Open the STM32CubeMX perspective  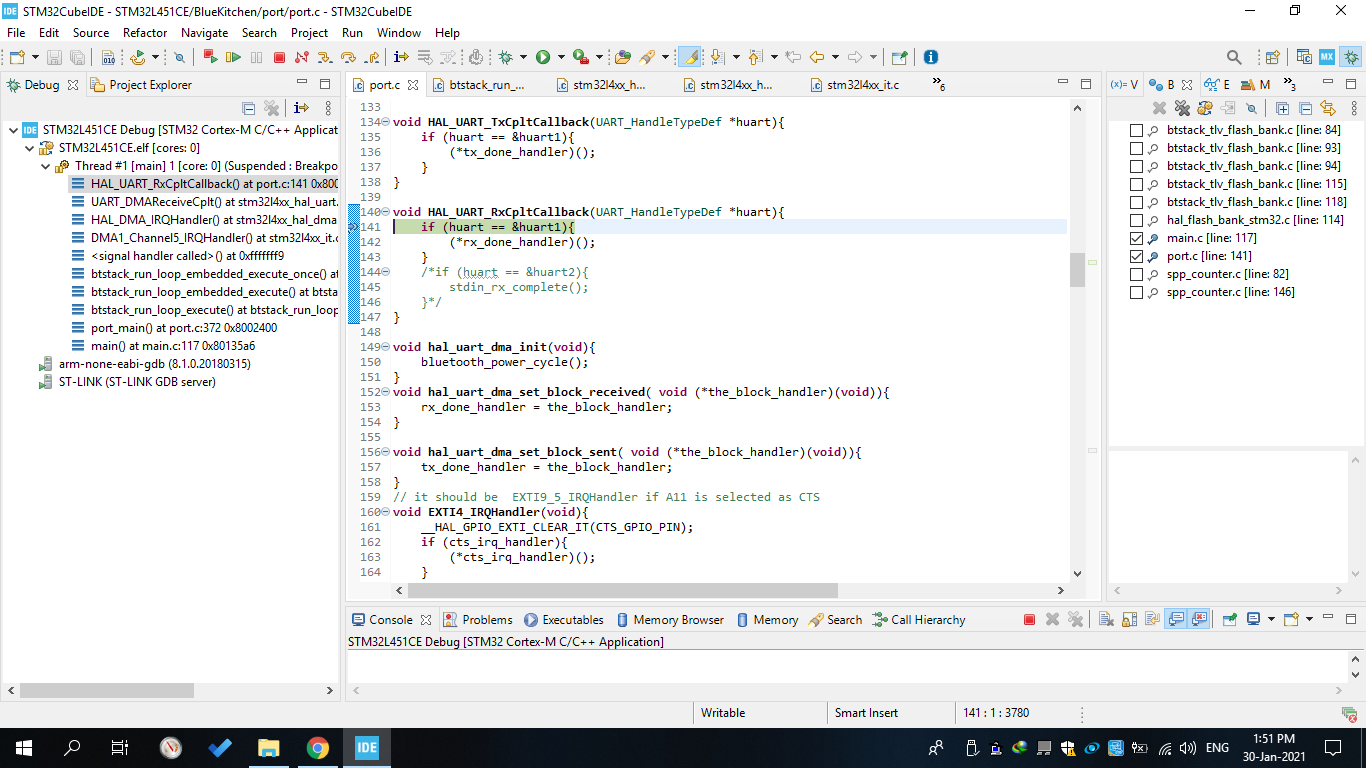pyautogui.click(x=1327, y=56)
